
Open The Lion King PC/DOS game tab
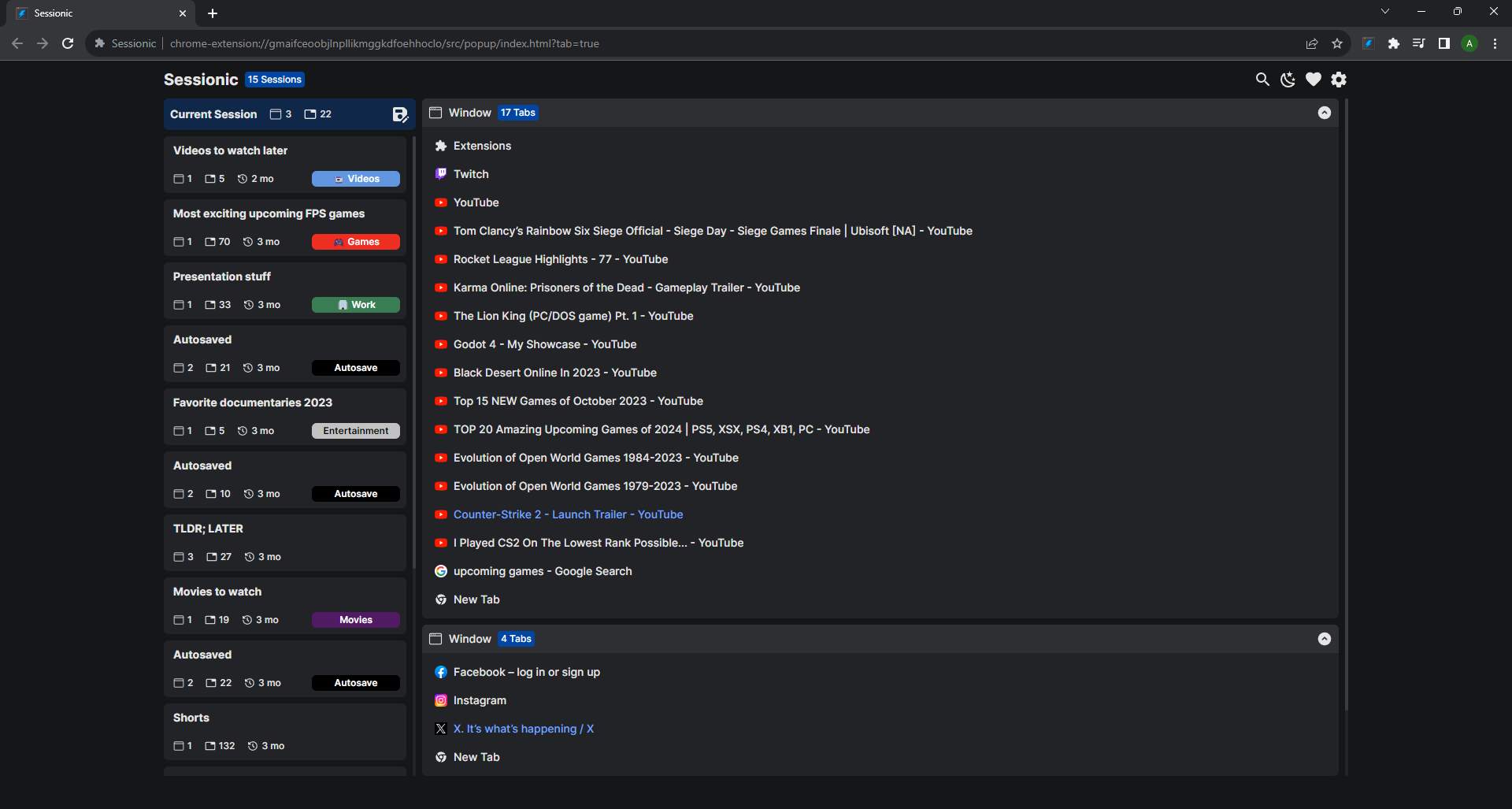(x=573, y=316)
